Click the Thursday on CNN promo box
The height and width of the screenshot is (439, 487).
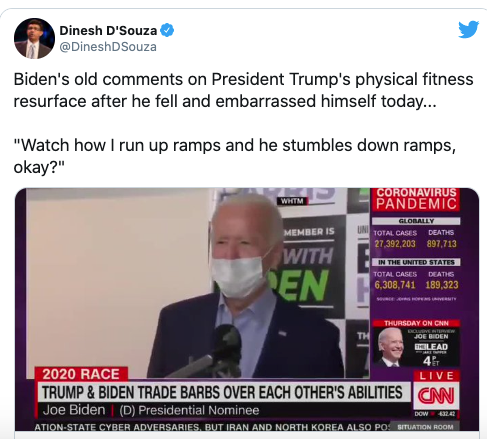(x=416, y=343)
